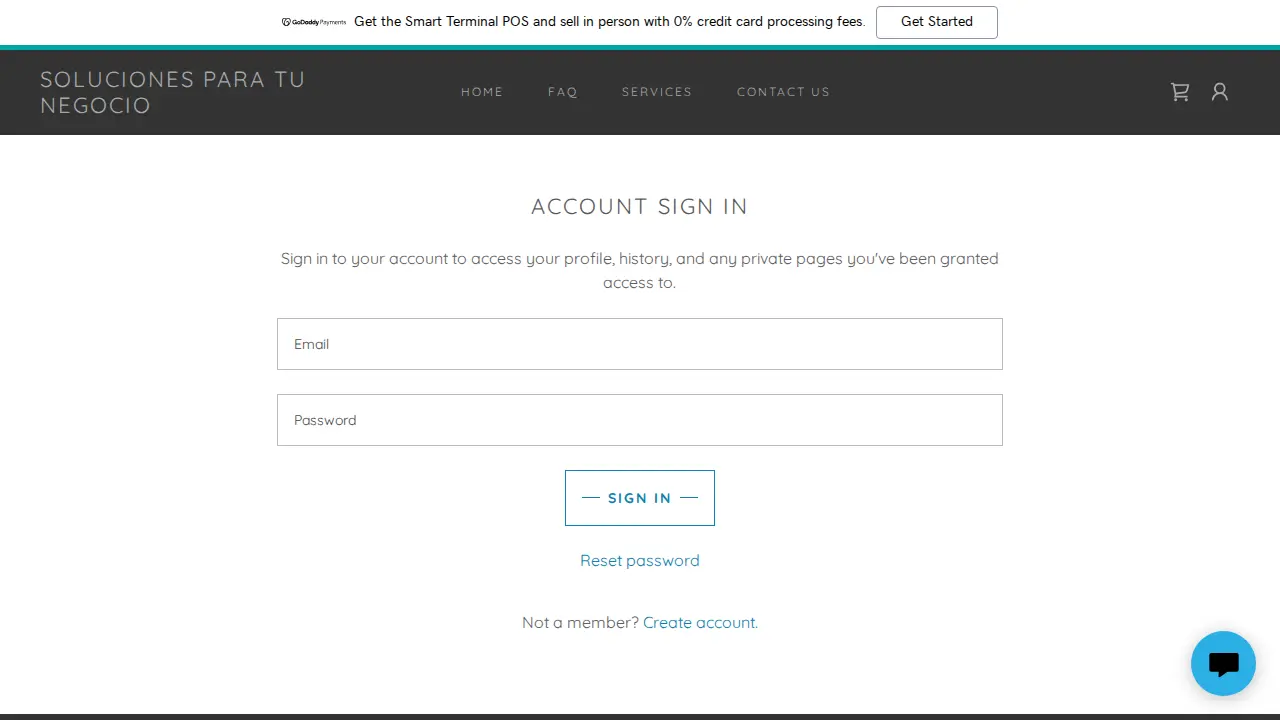
Task: Open the account user icon
Action: (x=1219, y=92)
